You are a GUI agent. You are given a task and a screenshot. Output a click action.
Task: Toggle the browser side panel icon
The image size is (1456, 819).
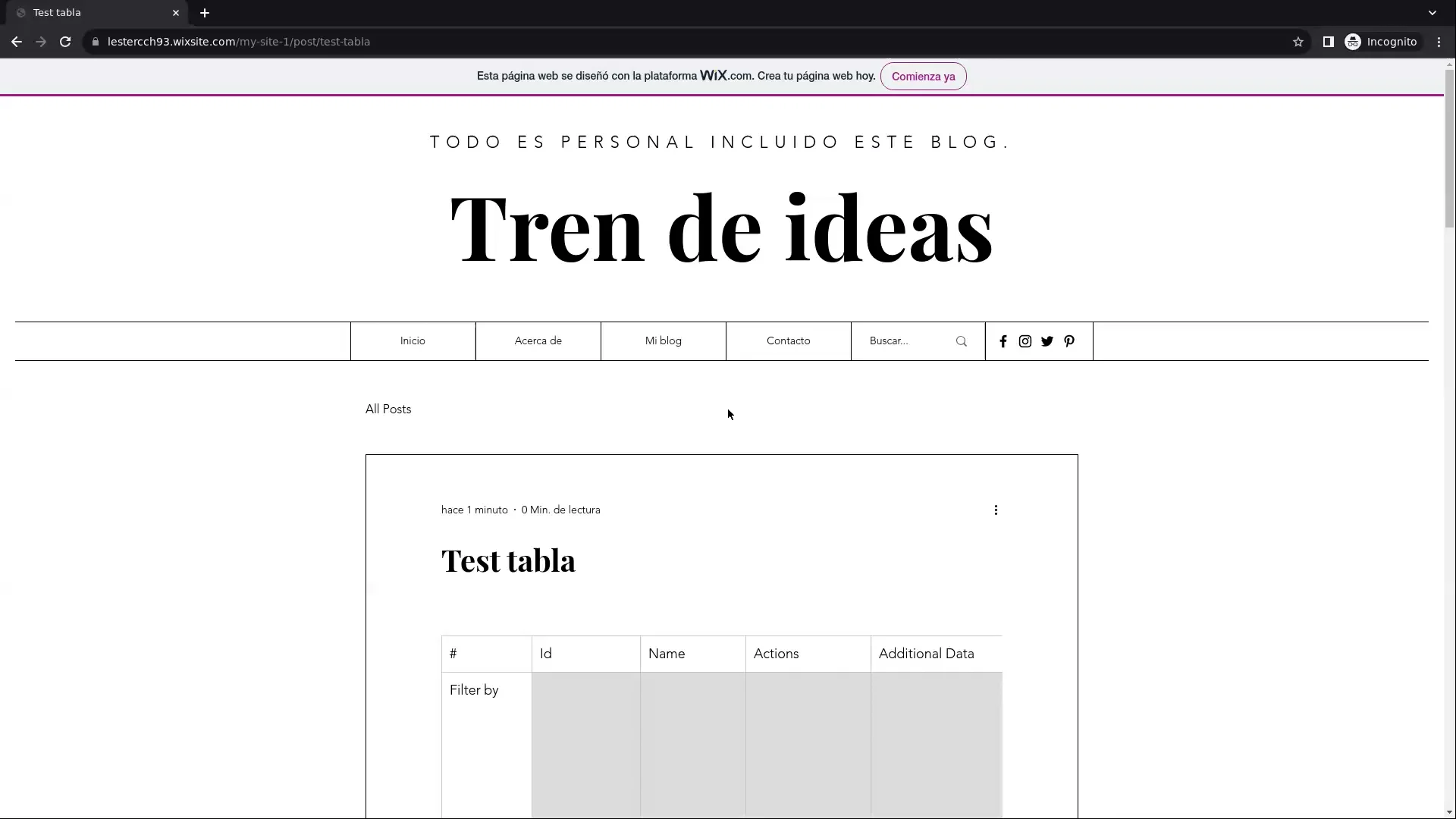point(1329,42)
